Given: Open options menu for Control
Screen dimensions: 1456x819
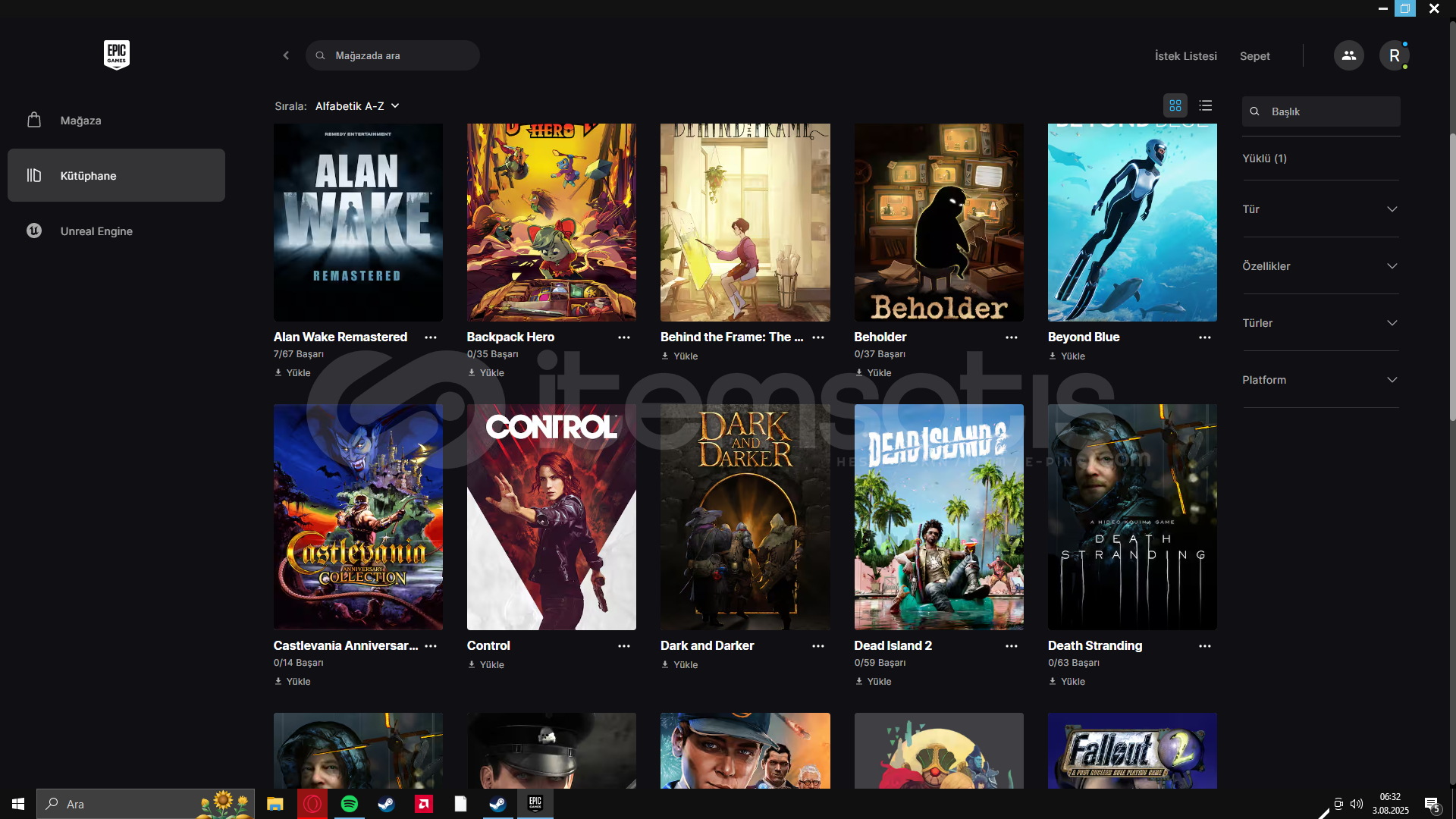Looking at the screenshot, I should pyautogui.click(x=624, y=646).
